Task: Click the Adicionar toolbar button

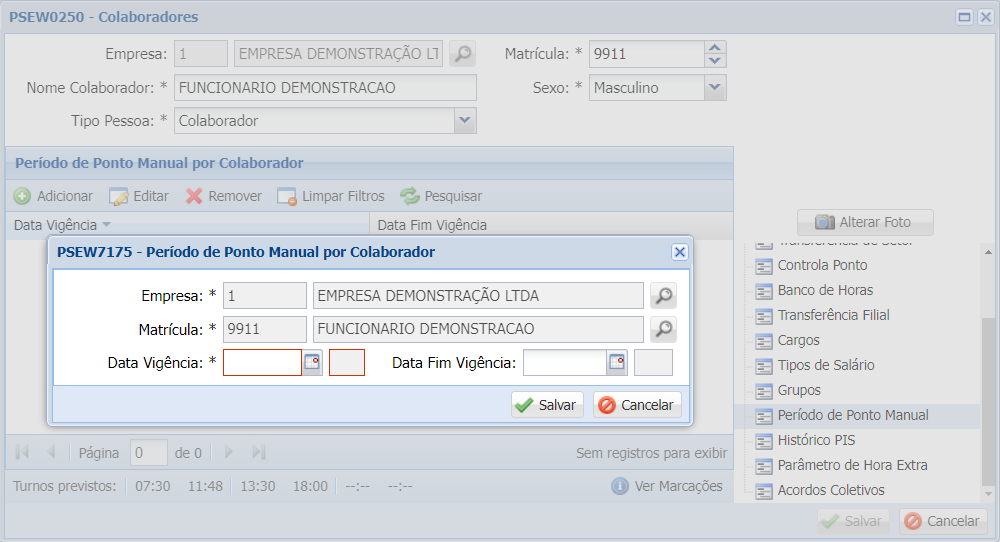Action: tap(54, 196)
